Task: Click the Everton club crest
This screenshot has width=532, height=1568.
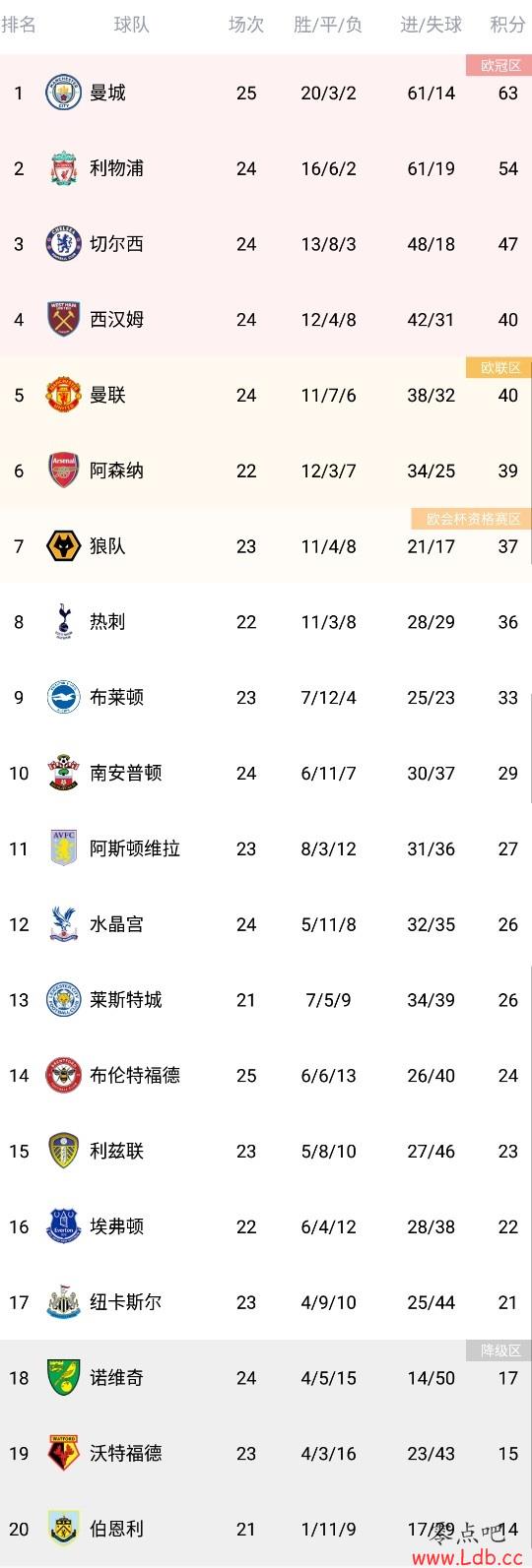Action: pyautogui.click(x=64, y=1226)
